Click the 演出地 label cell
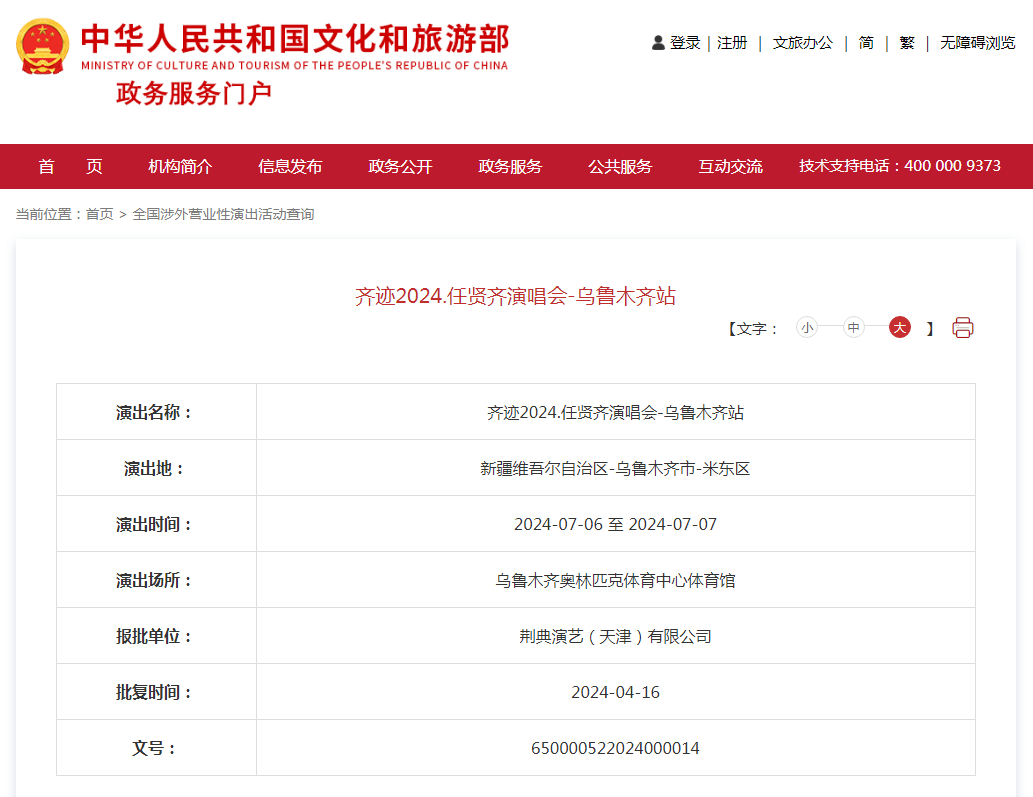The height and width of the screenshot is (797, 1033). (x=156, y=468)
